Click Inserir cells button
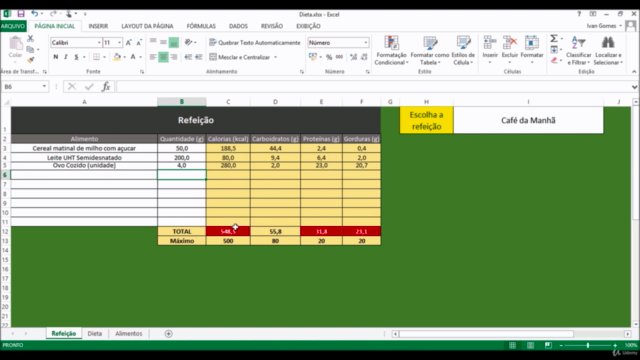640x360 pixels. (x=490, y=50)
